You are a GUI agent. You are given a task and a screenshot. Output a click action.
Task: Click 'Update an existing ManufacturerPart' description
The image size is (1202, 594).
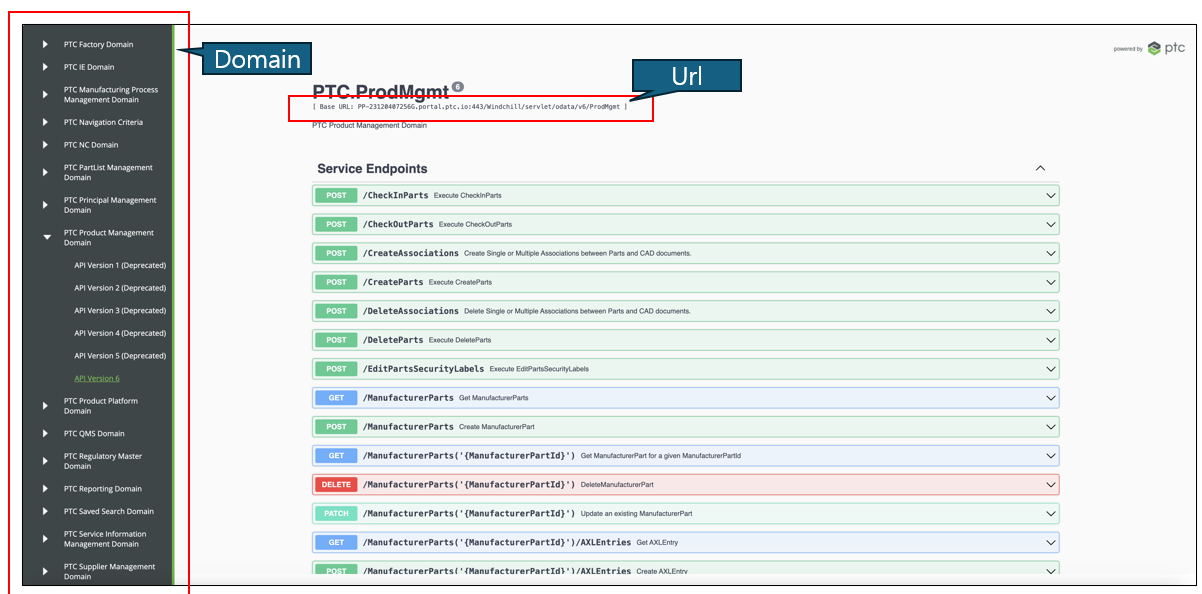coord(636,513)
